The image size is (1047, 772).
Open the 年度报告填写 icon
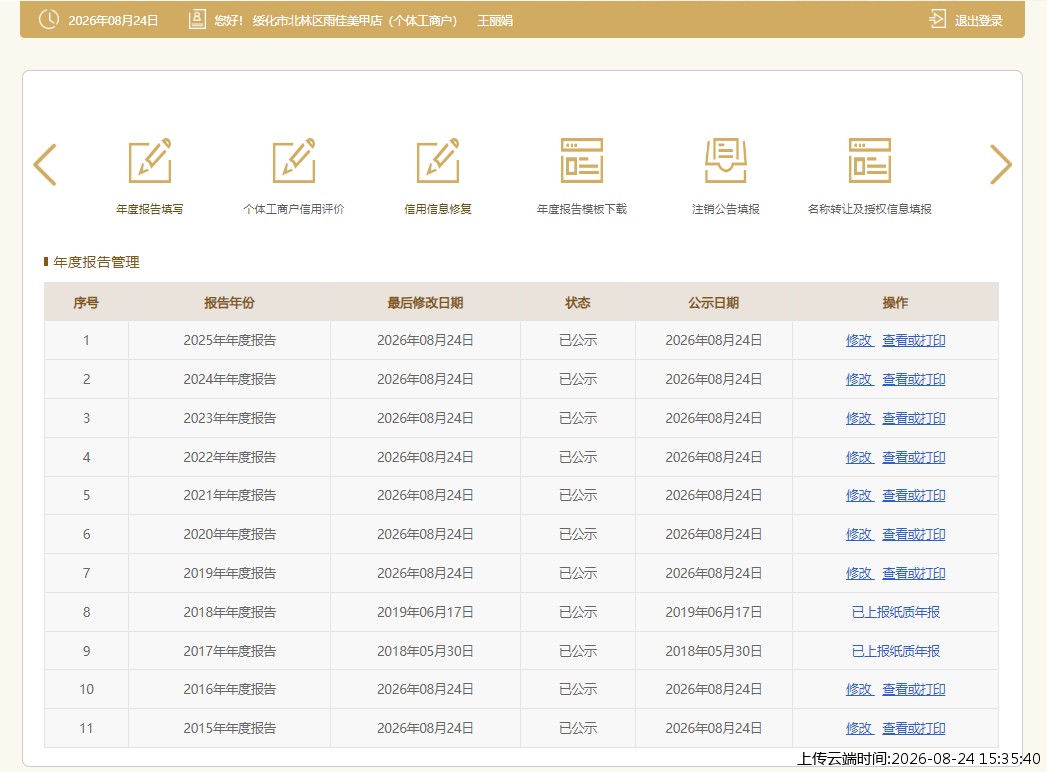click(150, 160)
